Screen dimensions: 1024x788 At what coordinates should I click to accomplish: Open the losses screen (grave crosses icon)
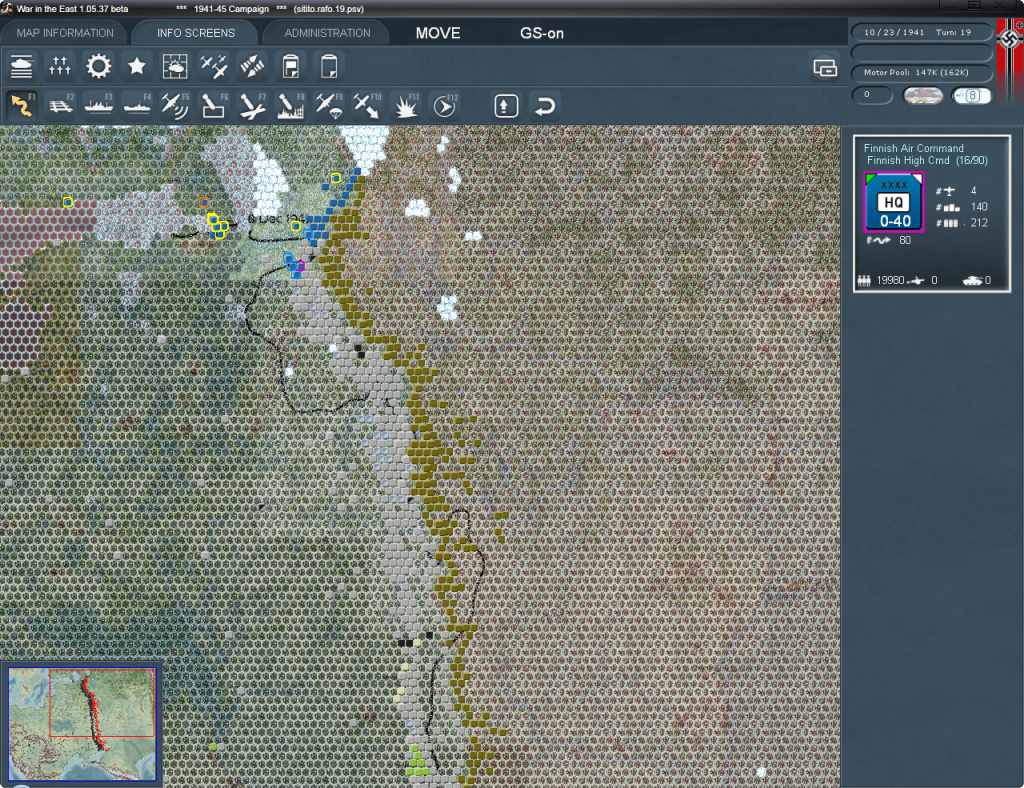(x=60, y=67)
